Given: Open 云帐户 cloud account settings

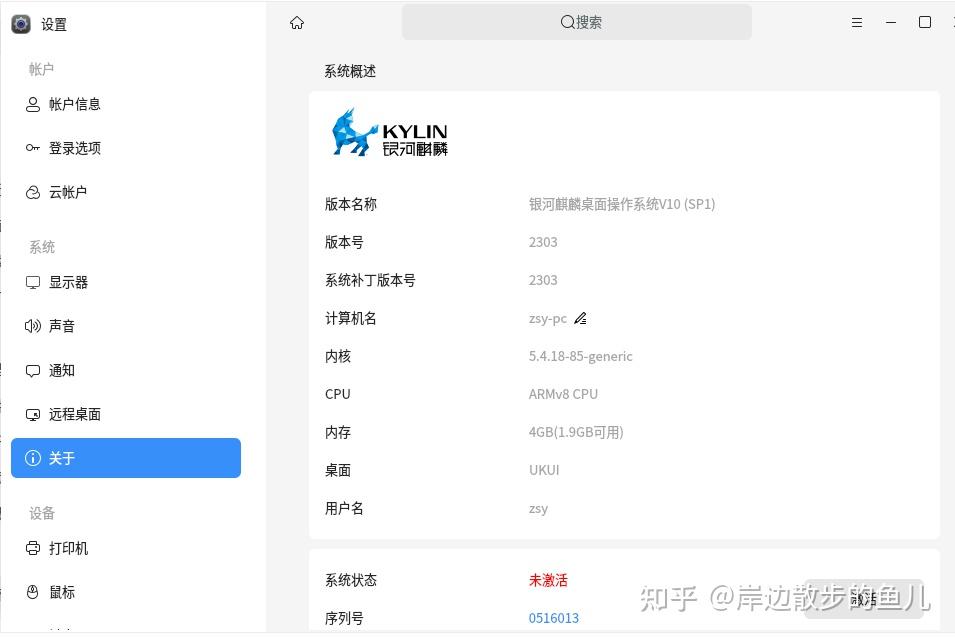Looking at the screenshot, I should pos(65,192).
